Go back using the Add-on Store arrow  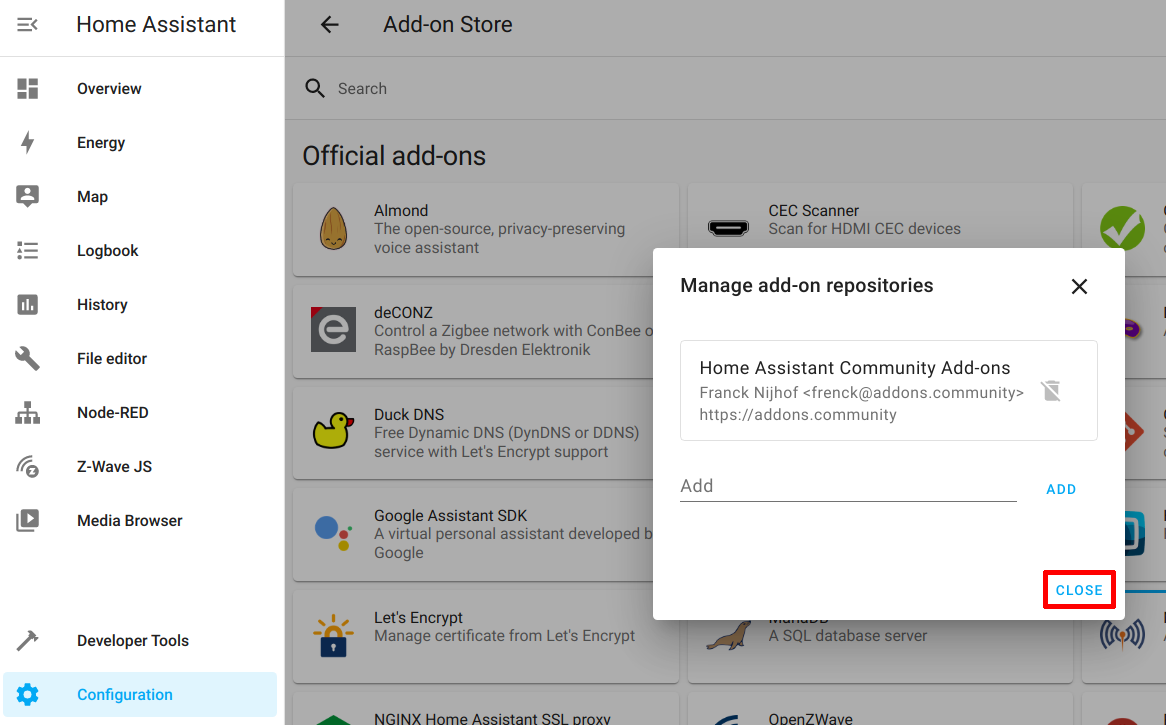tap(329, 25)
